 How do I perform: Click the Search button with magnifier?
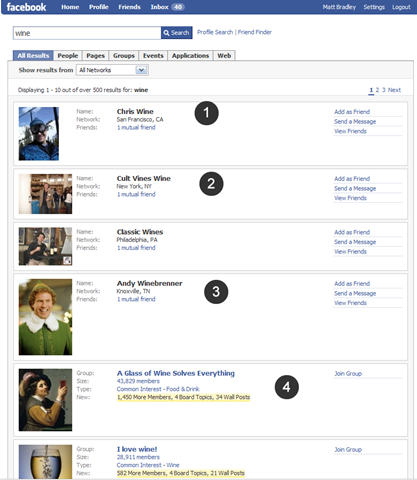[177, 33]
